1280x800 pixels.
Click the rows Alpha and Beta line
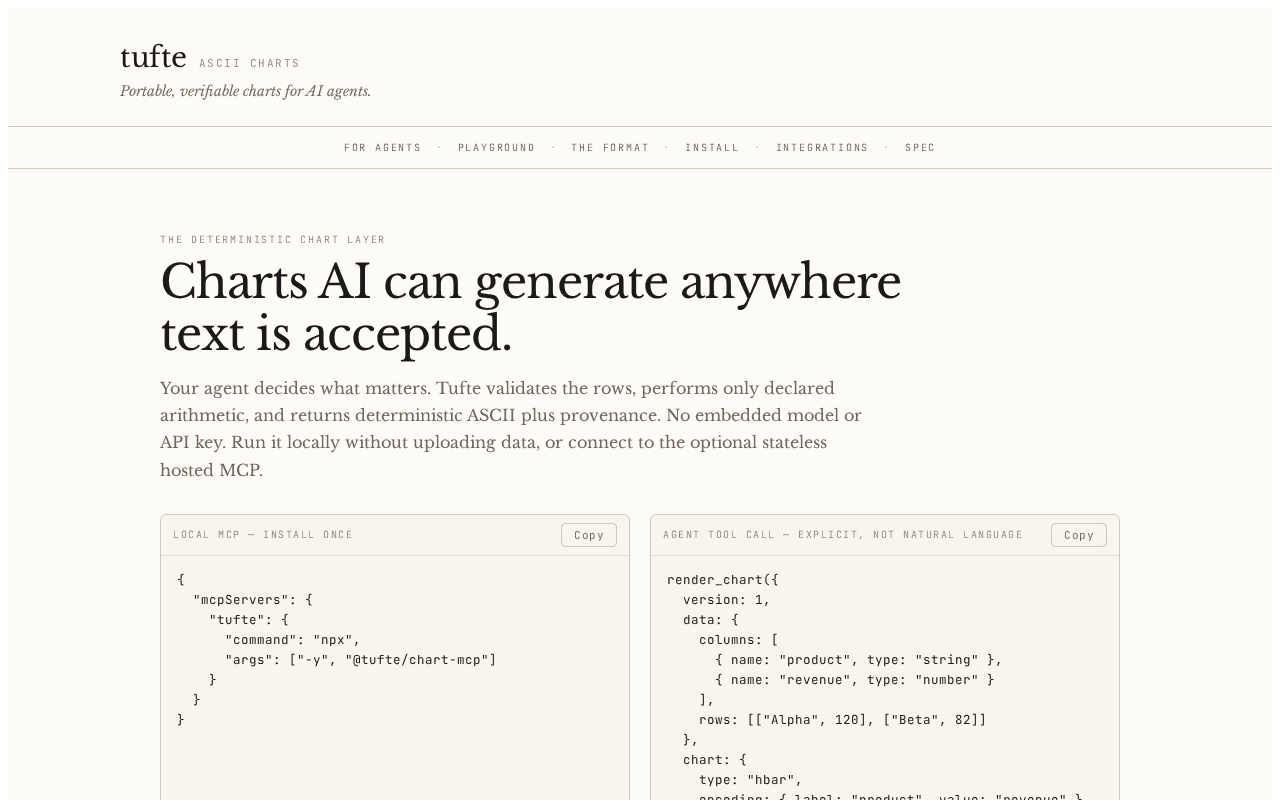[x=843, y=720]
